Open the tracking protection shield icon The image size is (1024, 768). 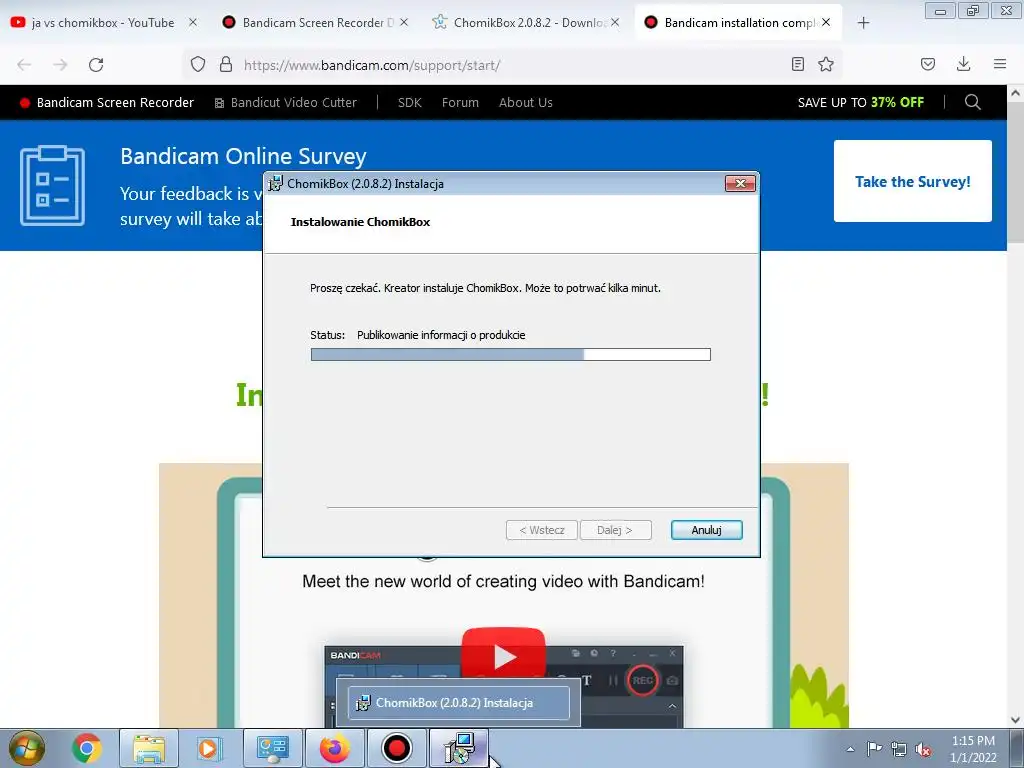point(198,64)
